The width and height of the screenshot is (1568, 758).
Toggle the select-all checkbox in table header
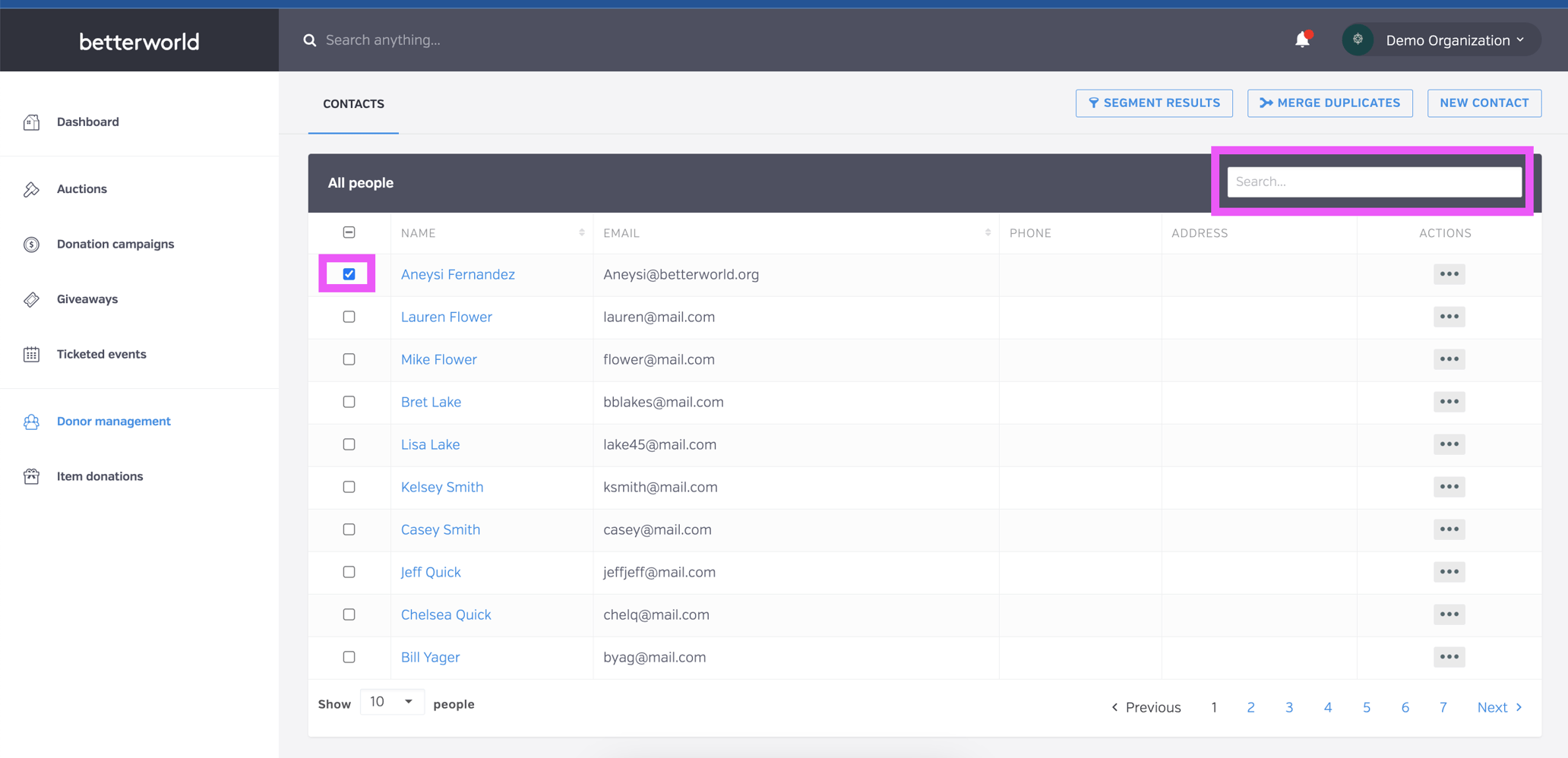(349, 232)
